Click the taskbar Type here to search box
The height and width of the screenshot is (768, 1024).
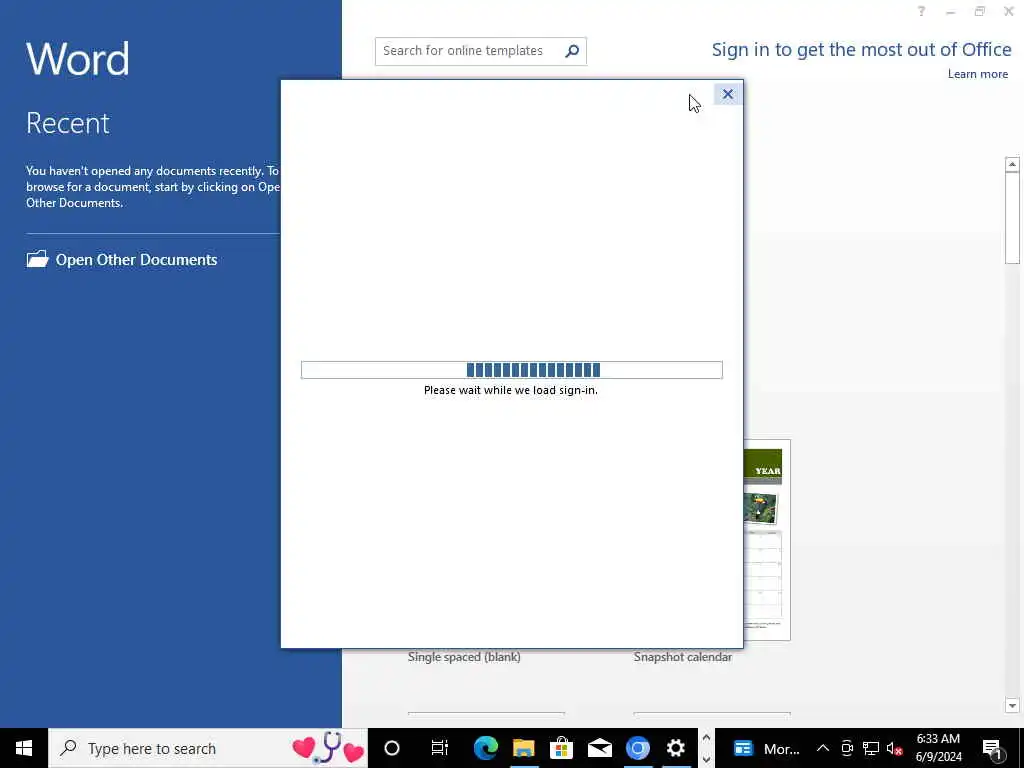pyautogui.click(x=208, y=748)
